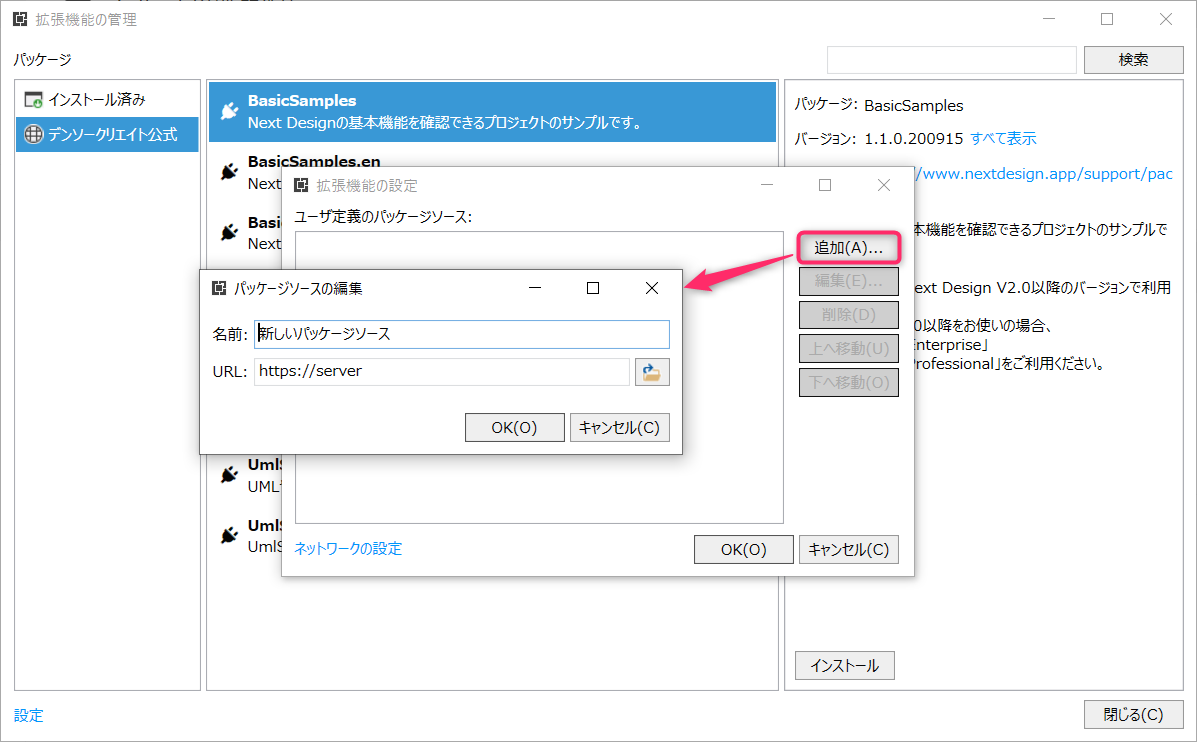Click the URL input field

coord(441,372)
